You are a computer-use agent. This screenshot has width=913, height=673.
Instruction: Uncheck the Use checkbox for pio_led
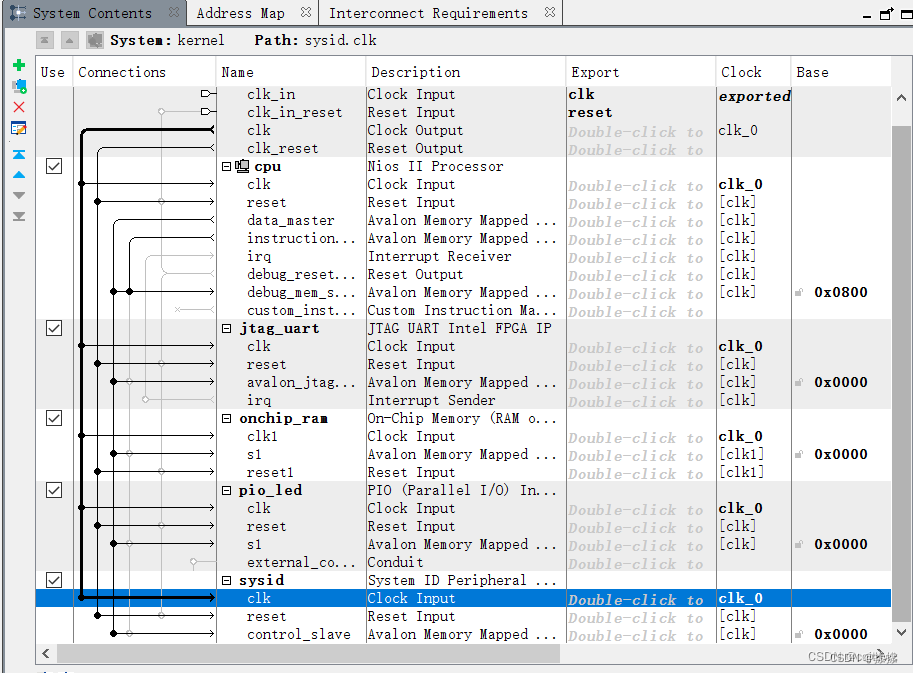(x=54, y=490)
